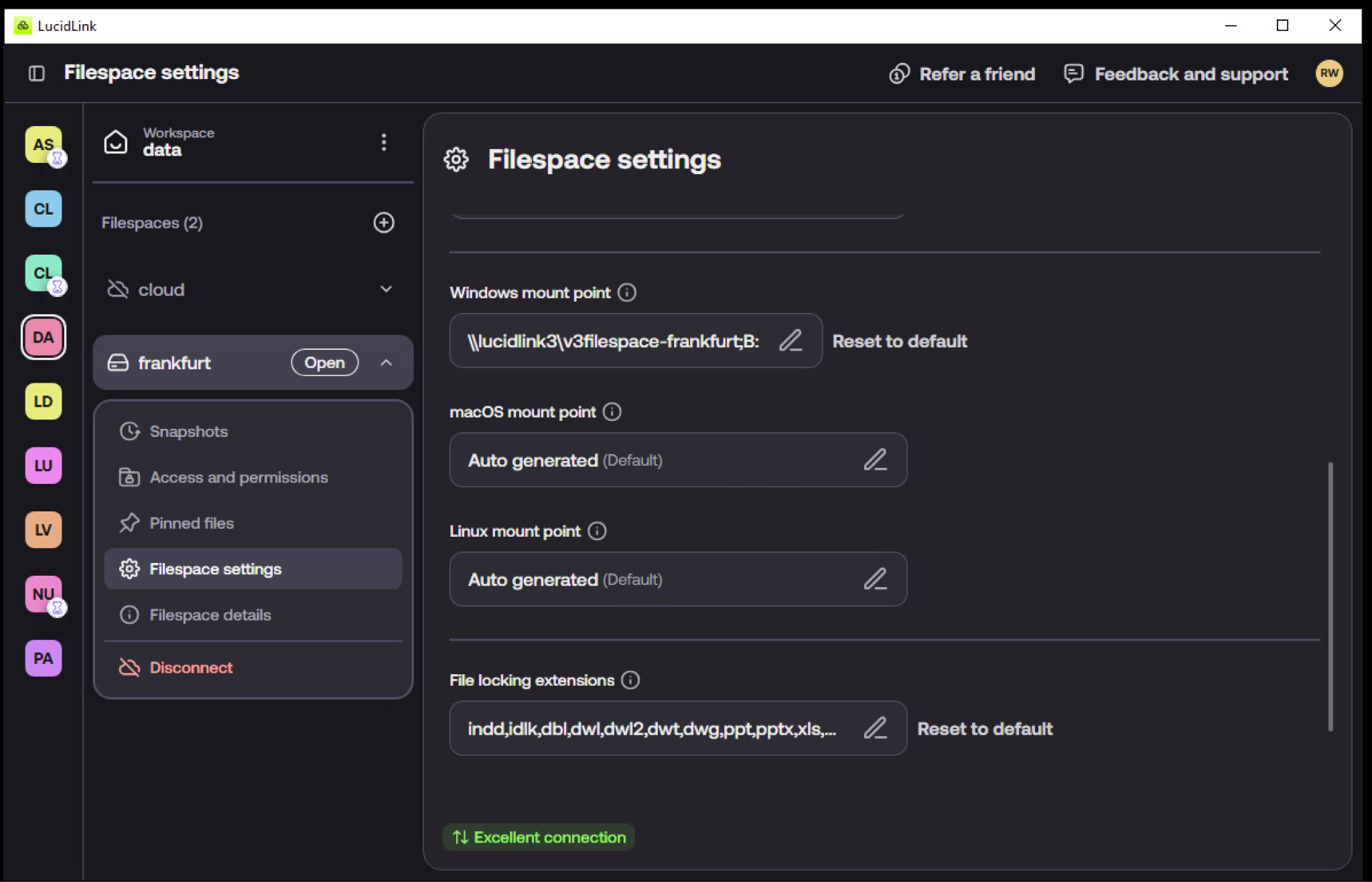Add a new filespace with plus icon
Image resolution: width=1372 pixels, height=882 pixels.
384,223
